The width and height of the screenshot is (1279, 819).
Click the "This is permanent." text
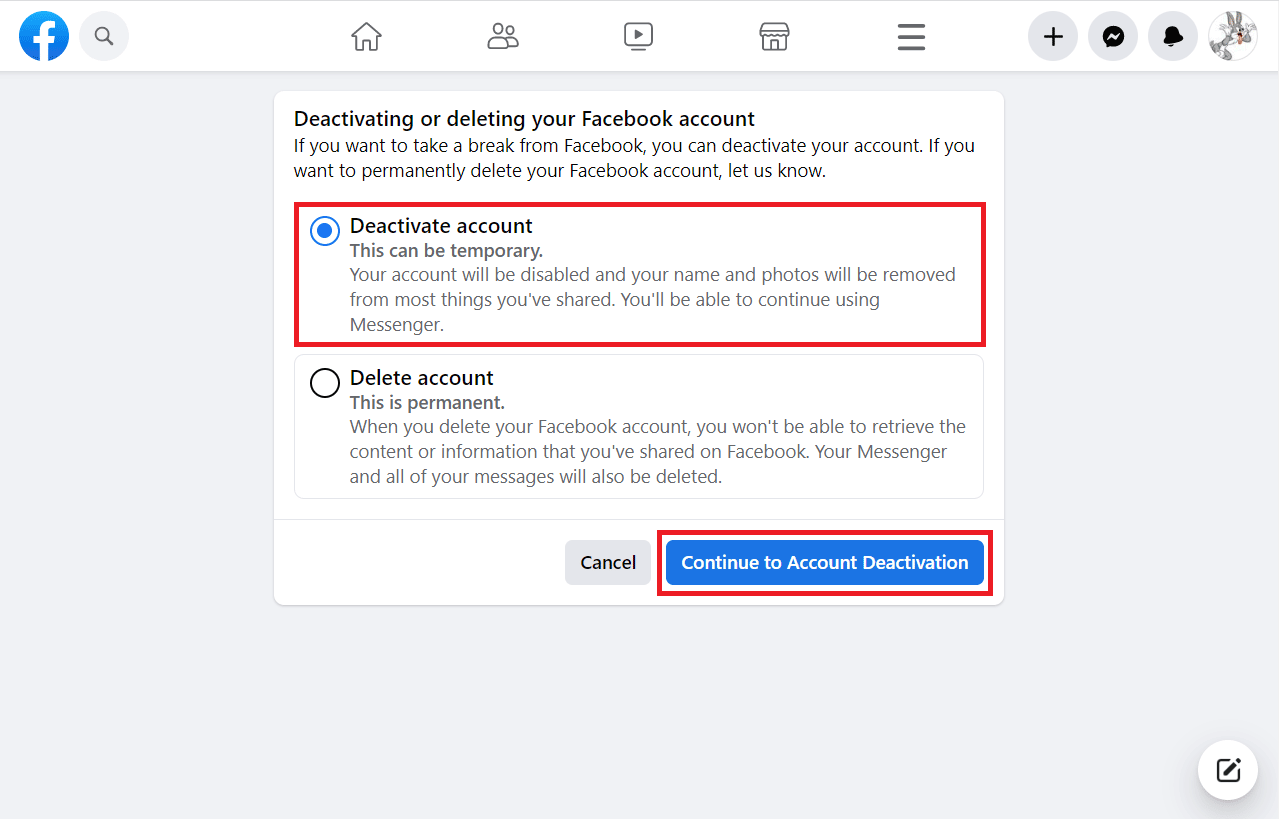pos(427,403)
